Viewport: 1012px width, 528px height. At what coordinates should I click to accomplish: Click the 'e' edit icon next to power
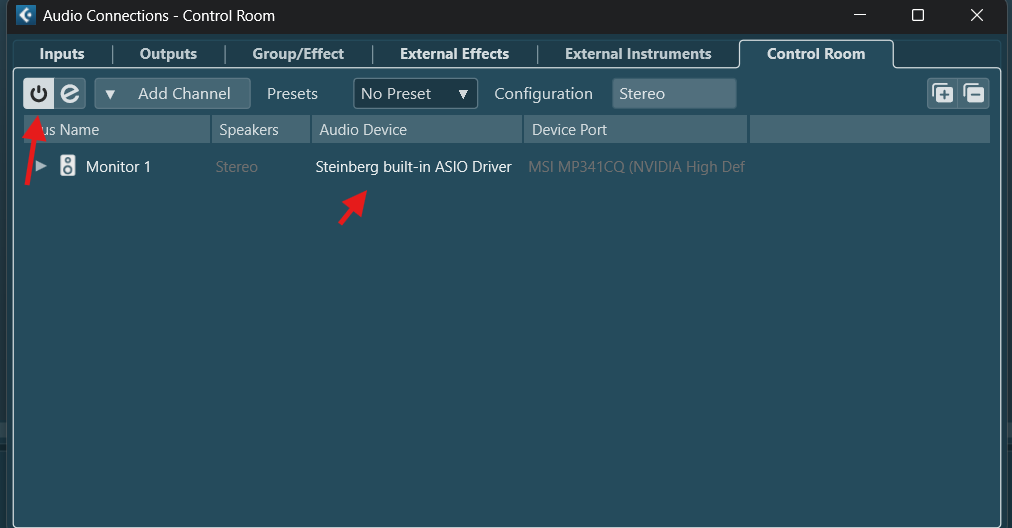point(70,94)
